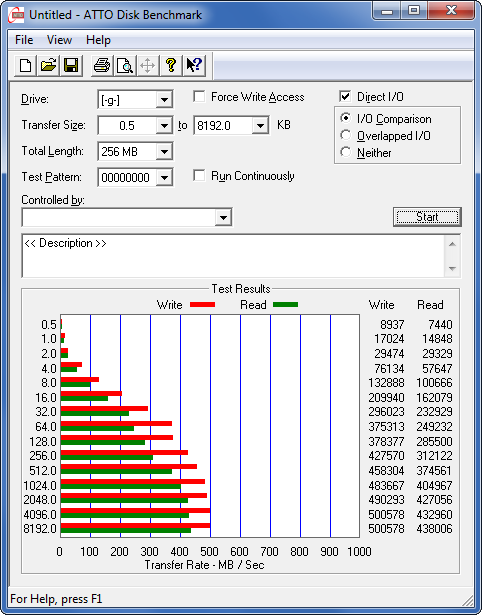
Task: Click the description scrollbar up arrow
Action: 452,244
